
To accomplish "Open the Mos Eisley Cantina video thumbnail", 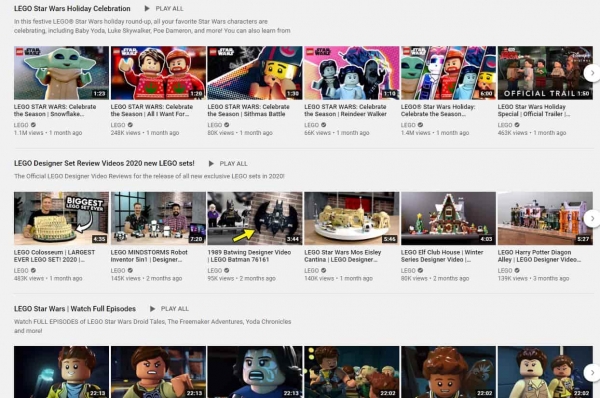I will [352, 219].
